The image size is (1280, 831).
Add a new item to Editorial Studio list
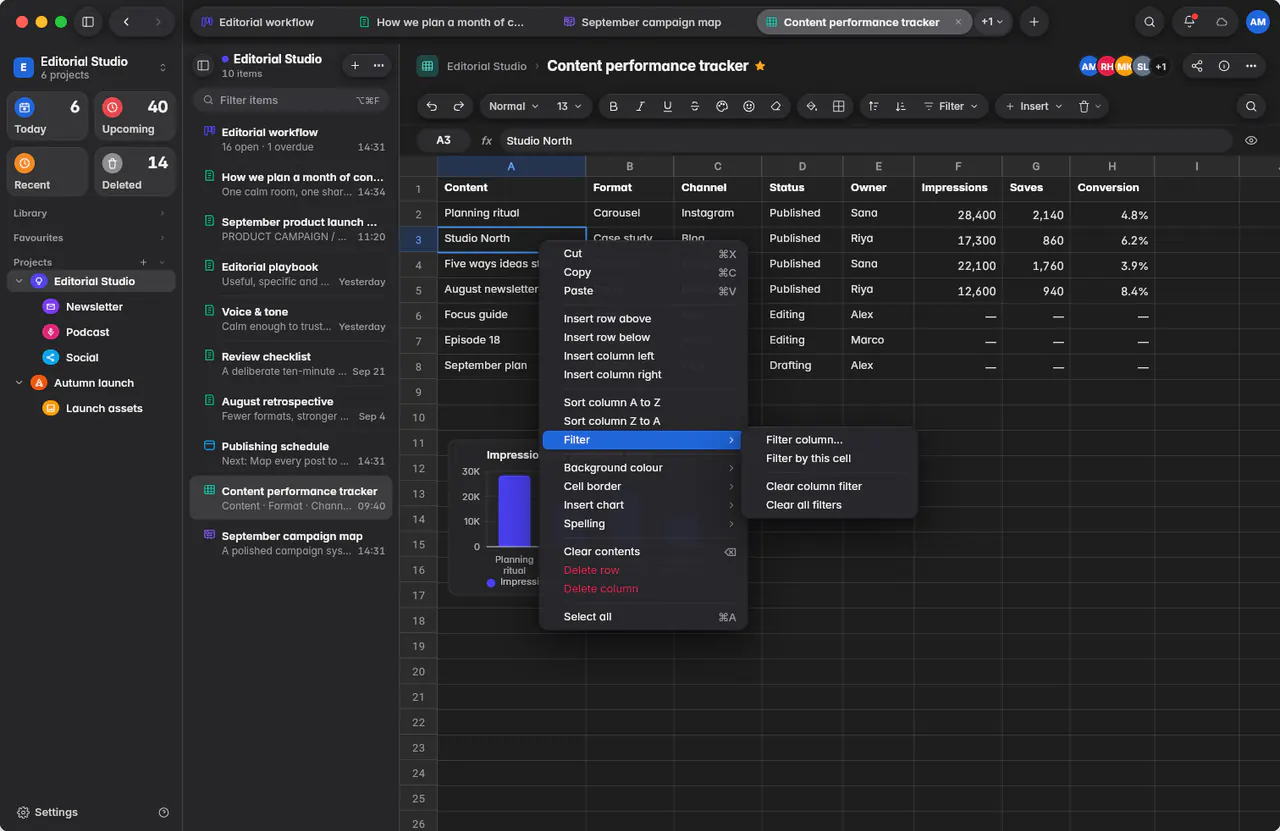(x=355, y=65)
